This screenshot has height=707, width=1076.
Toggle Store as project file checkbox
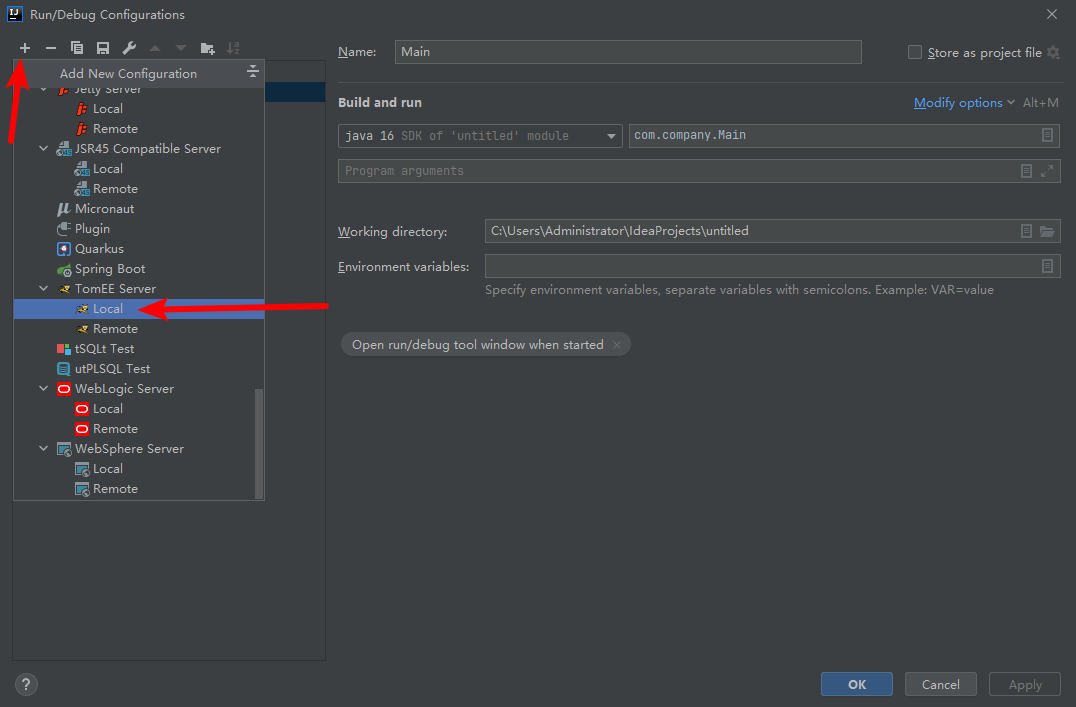pyautogui.click(x=915, y=52)
